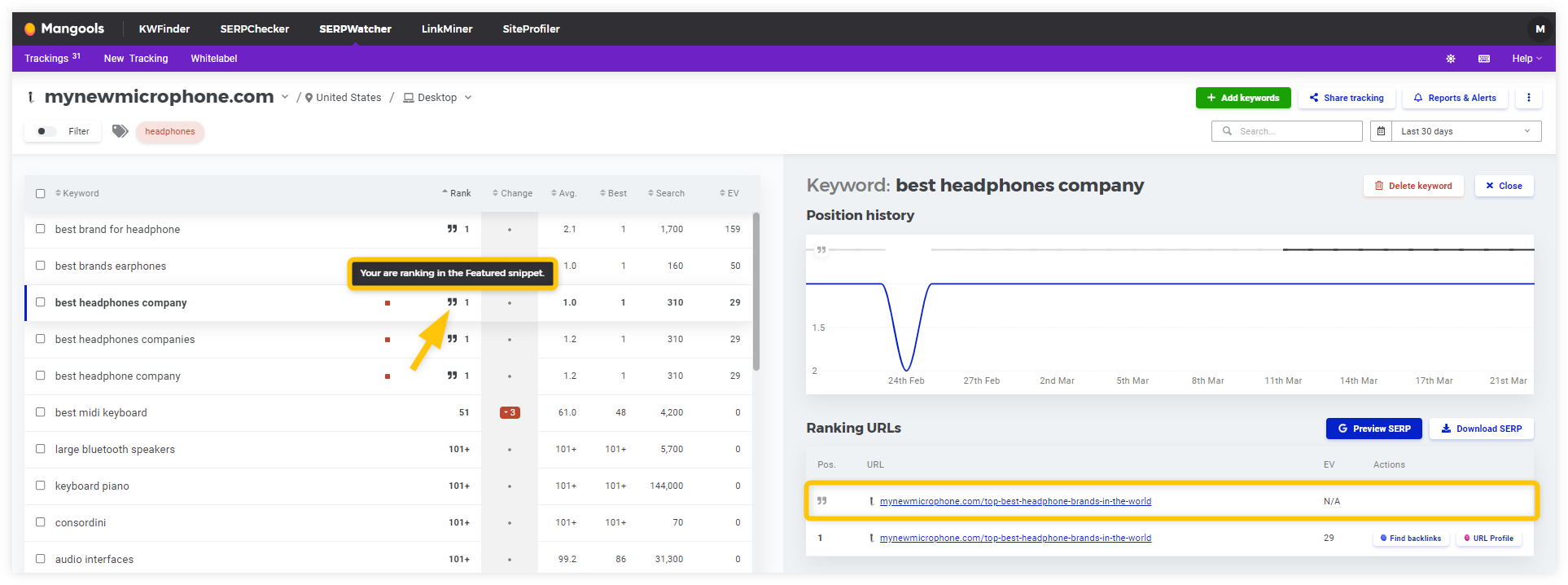Click Find backlinks for position 1 URL
1568x585 pixels.
pyautogui.click(x=1411, y=539)
